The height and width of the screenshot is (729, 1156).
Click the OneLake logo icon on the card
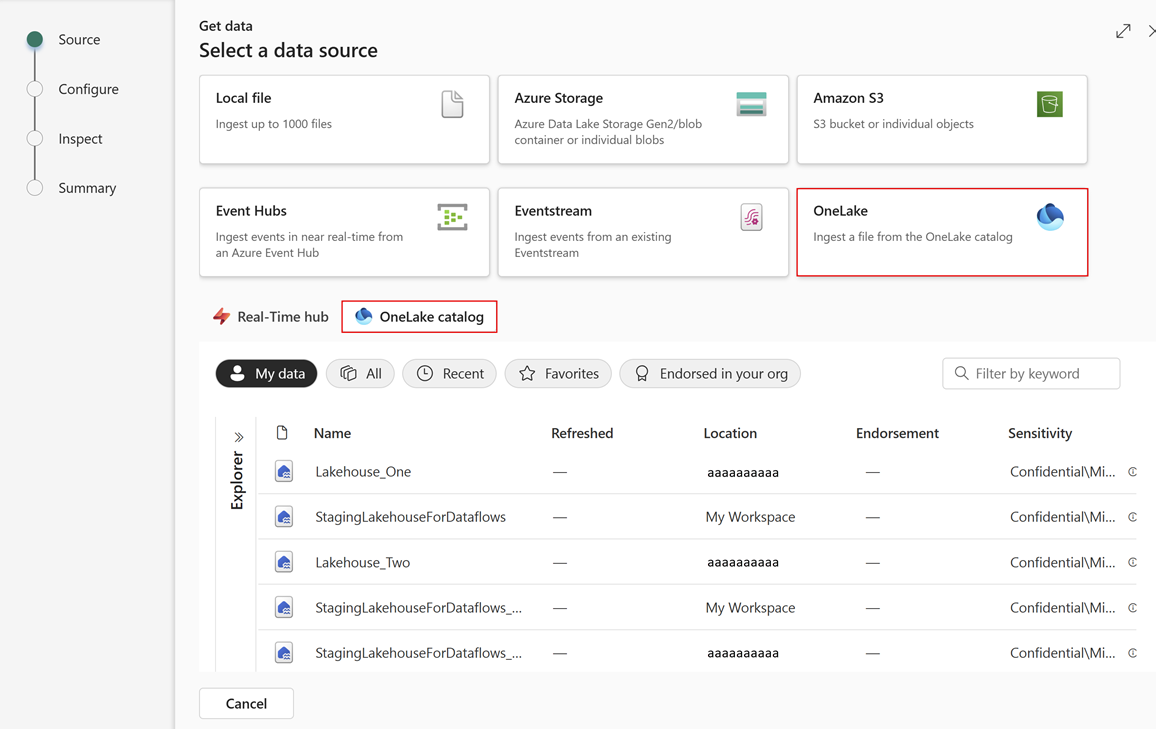(x=1050, y=217)
